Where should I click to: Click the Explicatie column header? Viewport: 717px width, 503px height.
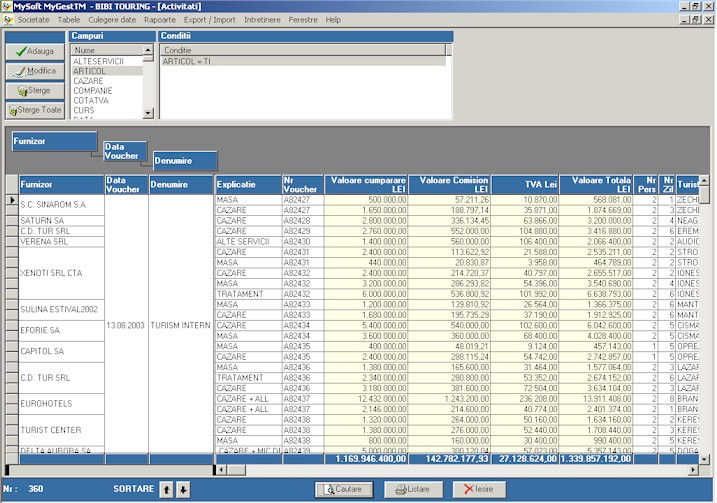[x=248, y=184]
